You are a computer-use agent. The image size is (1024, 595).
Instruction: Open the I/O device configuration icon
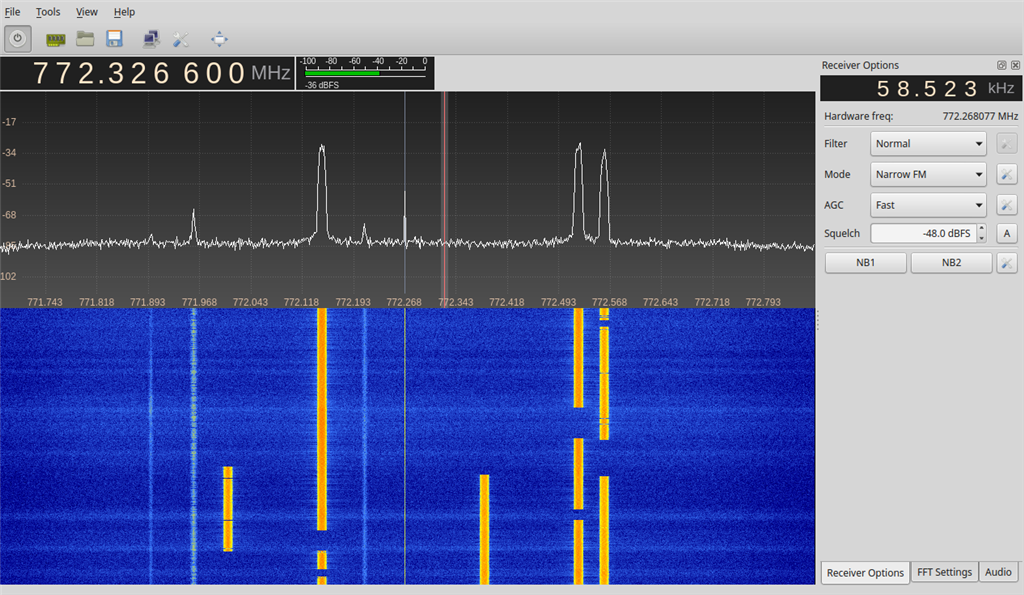click(x=56, y=39)
